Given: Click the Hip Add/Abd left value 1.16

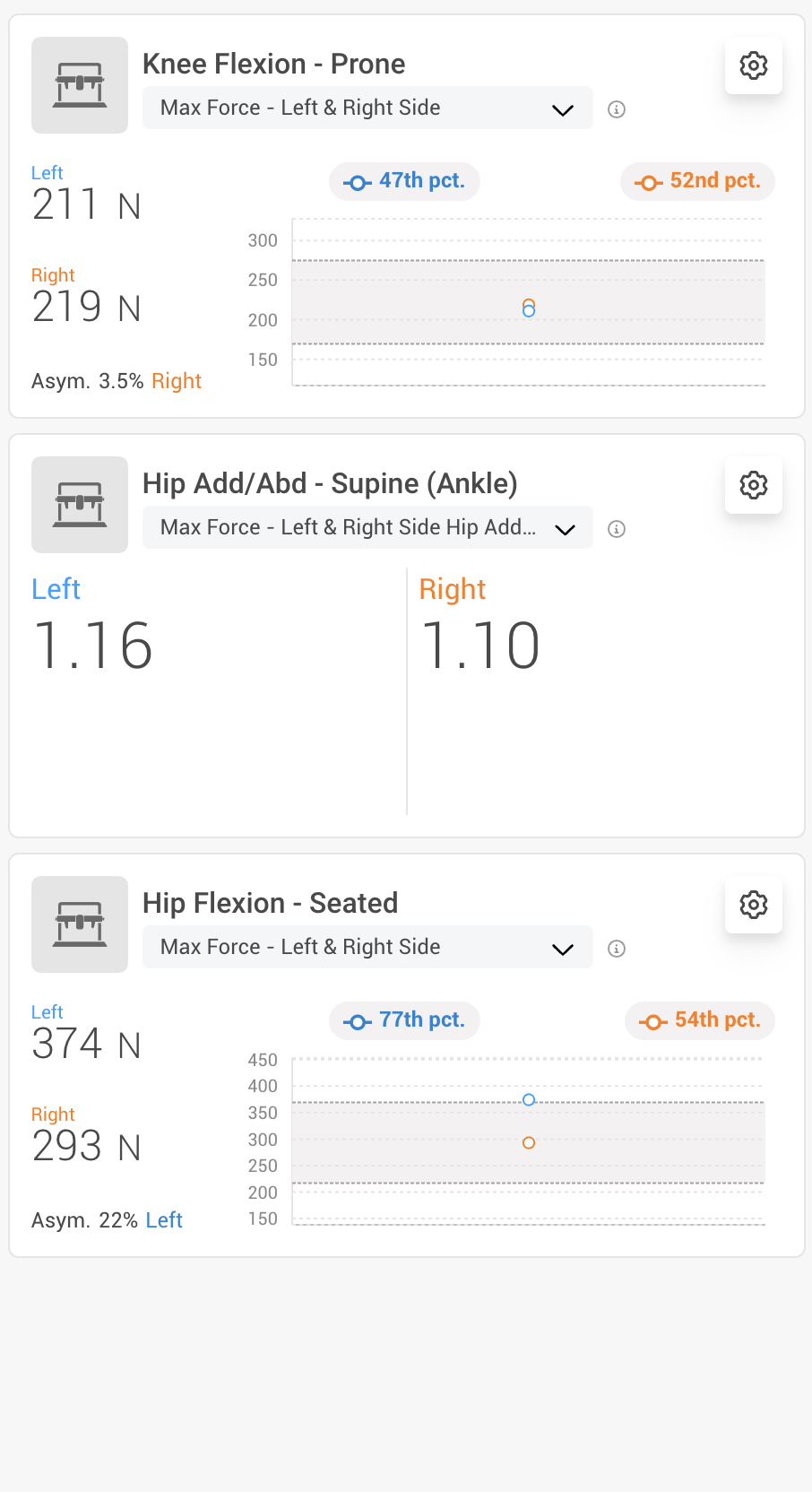Looking at the screenshot, I should (93, 646).
